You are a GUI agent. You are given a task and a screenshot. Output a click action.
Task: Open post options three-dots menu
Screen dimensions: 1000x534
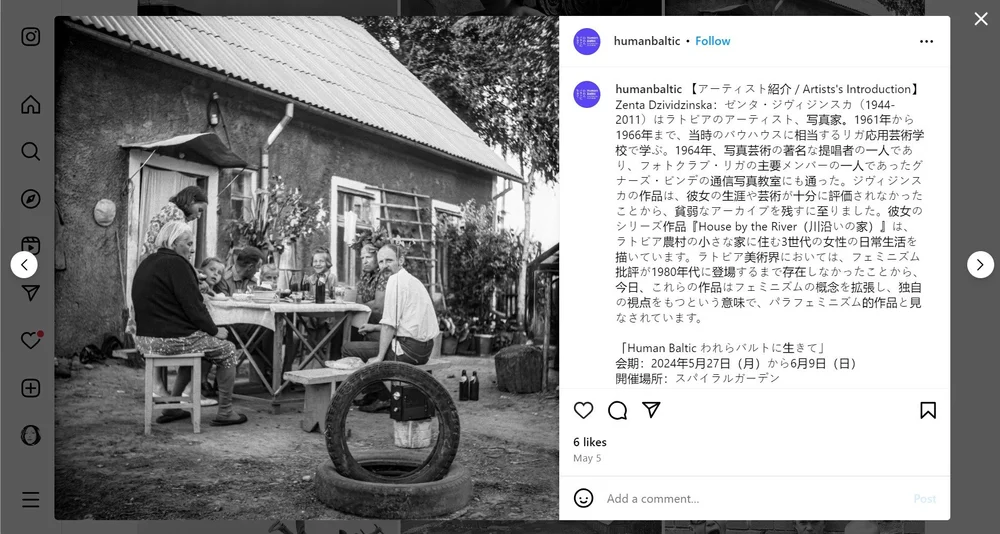click(x=927, y=41)
